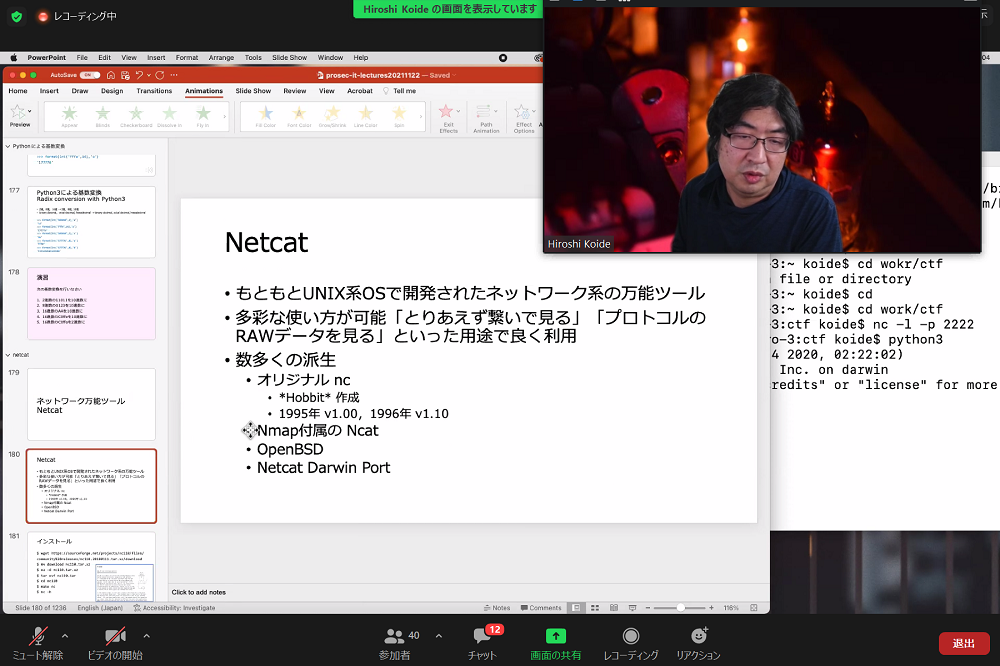Screen dimensions: 1000x666
Task: Leave the meeting with 退出 button
Action: point(964,644)
